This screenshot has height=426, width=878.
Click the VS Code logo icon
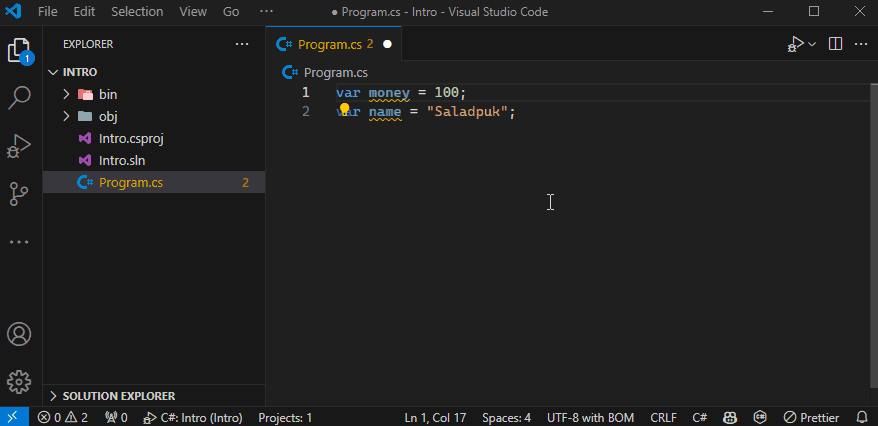[x=13, y=11]
